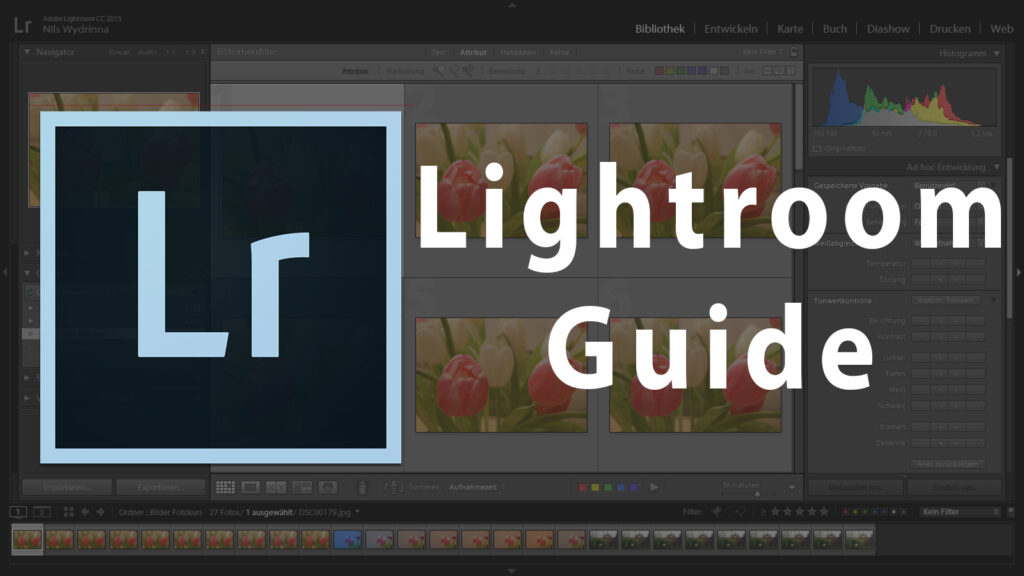
Task: Open the toolbar content dropdown arrow
Action: click(792, 488)
